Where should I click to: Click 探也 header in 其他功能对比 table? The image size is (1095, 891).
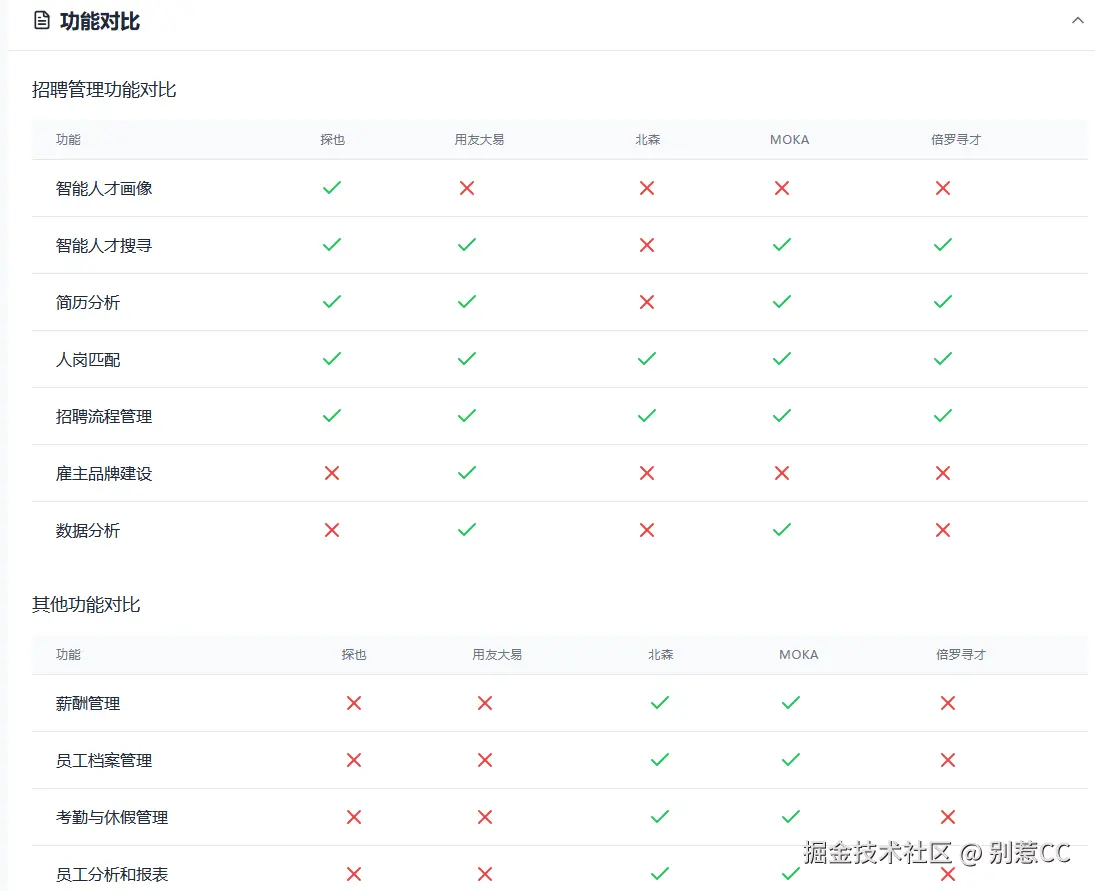[x=354, y=655]
